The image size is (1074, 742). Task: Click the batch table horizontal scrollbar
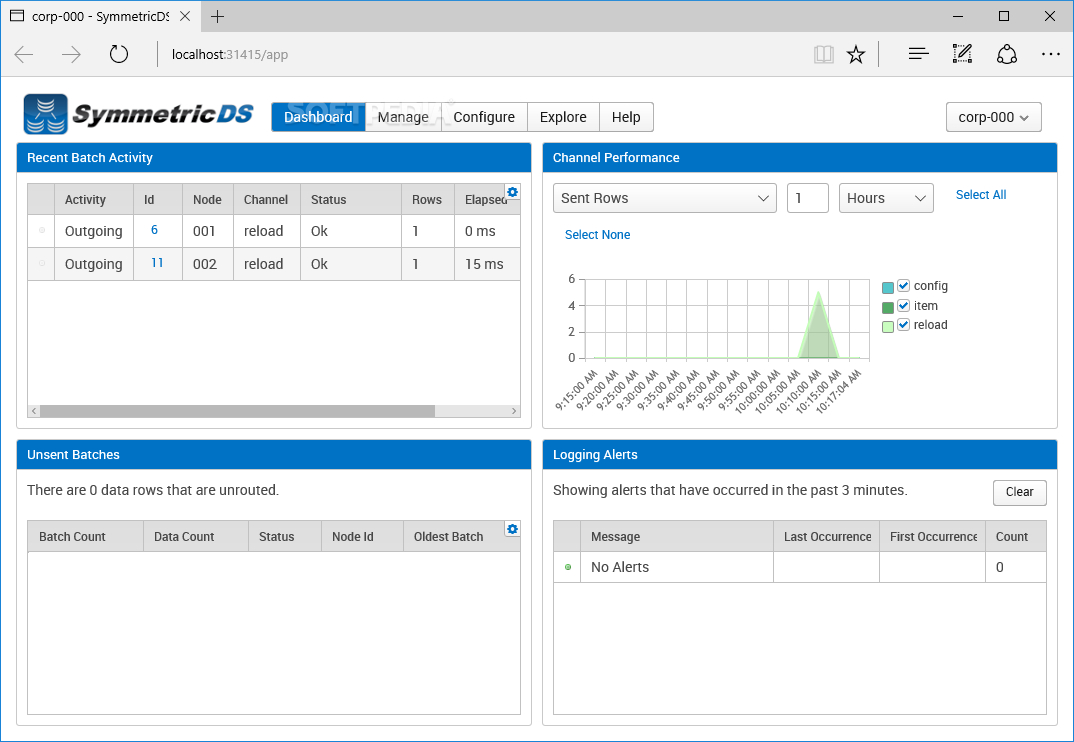pyautogui.click(x=237, y=411)
